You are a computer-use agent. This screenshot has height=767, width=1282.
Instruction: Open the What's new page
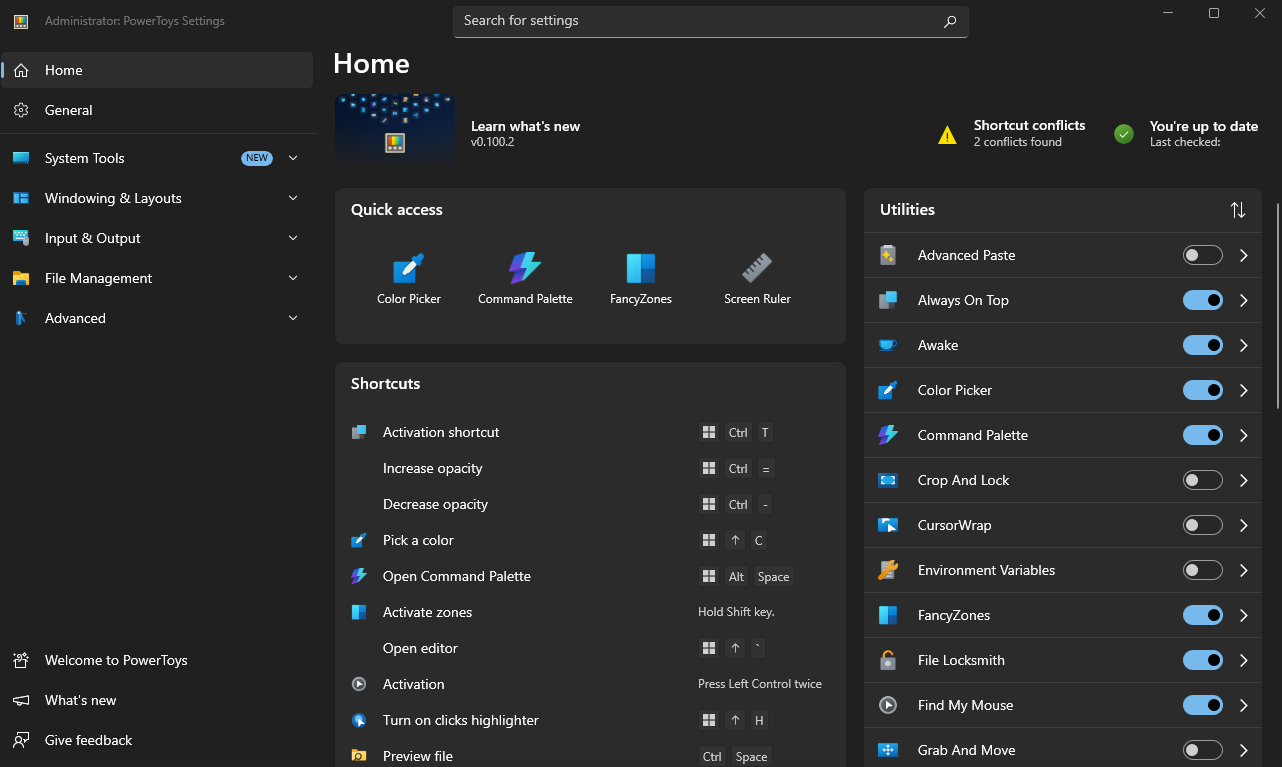(x=157, y=700)
